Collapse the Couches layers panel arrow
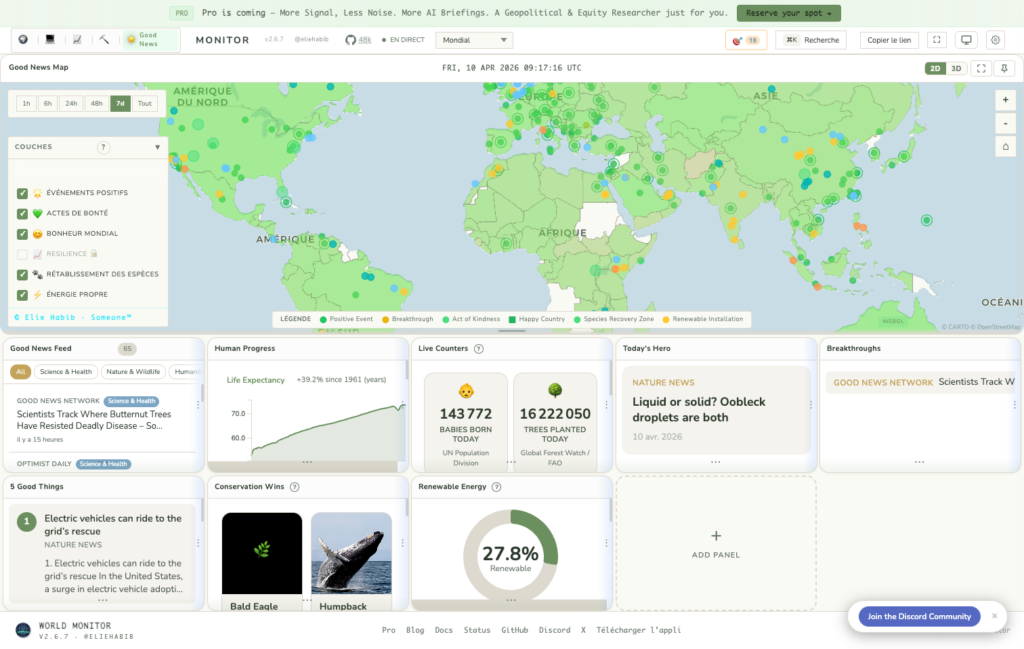 coord(157,147)
